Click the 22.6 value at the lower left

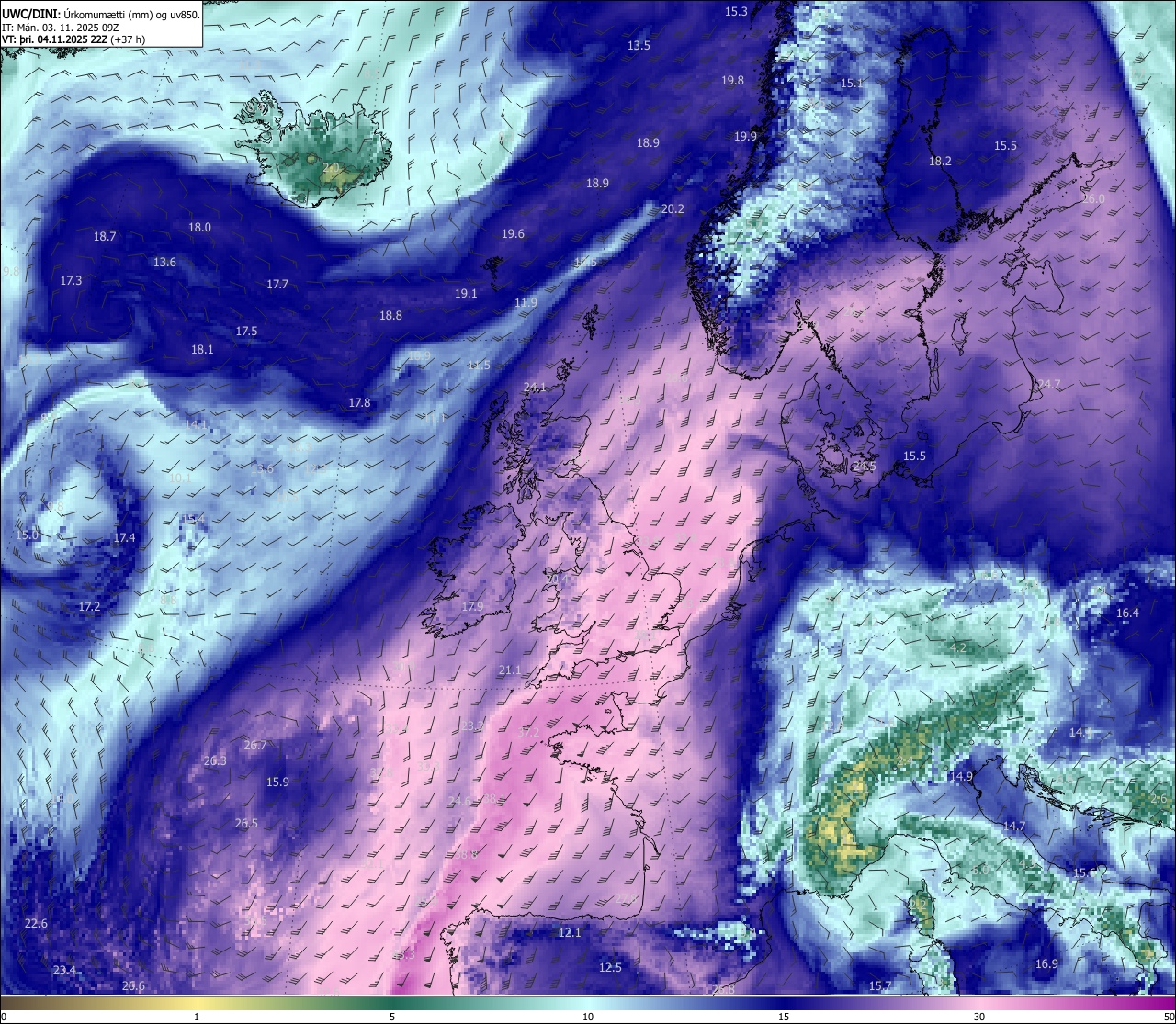click(36, 924)
